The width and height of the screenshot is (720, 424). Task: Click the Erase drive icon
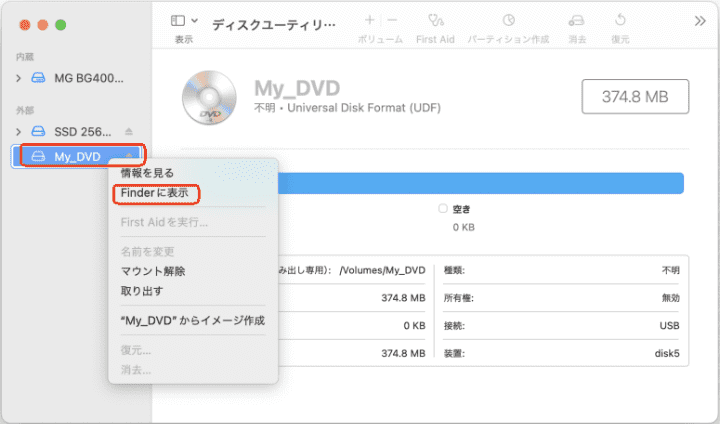pos(577,20)
